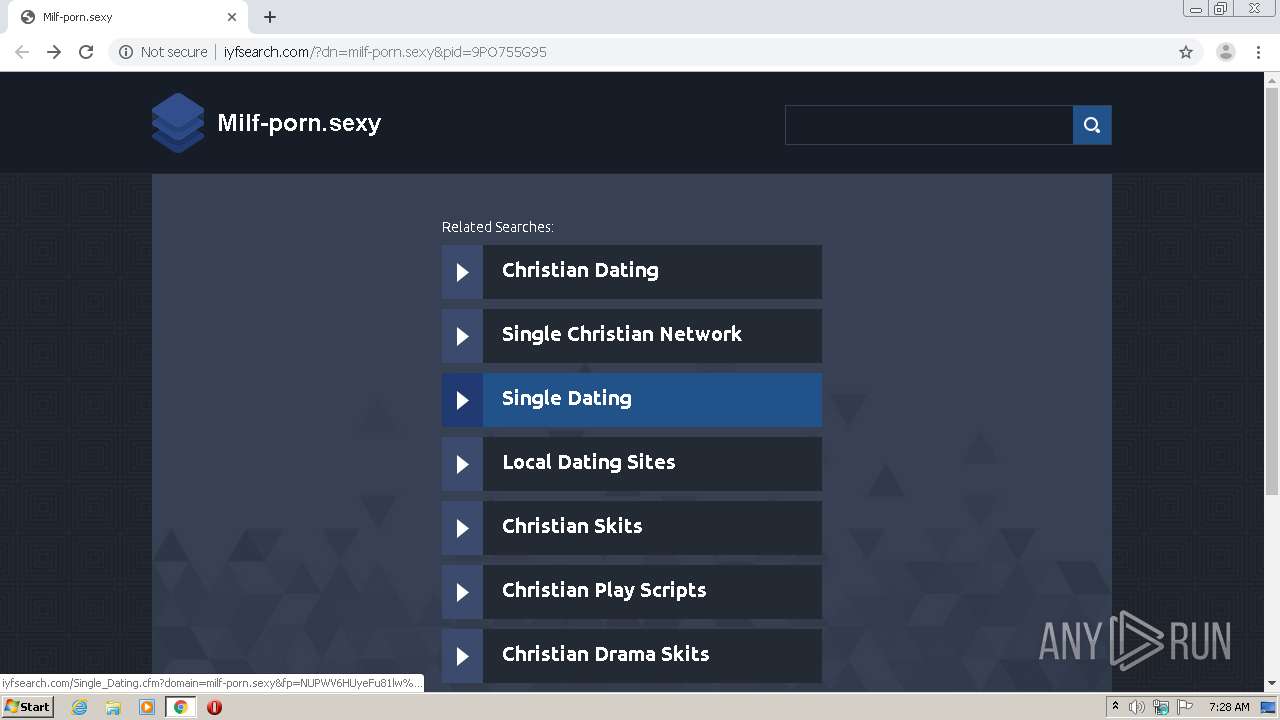The image size is (1280, 720).
Task: Close the Milf-porn.sexy tab
Action: coord(232,17)
